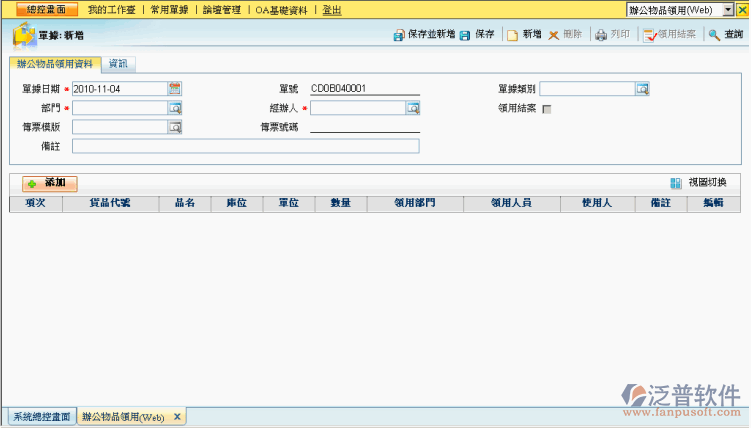751x428 pixels.
Task: Click the 保存 save disk icon
Action: pyautogui.click(x=465, y=35)
